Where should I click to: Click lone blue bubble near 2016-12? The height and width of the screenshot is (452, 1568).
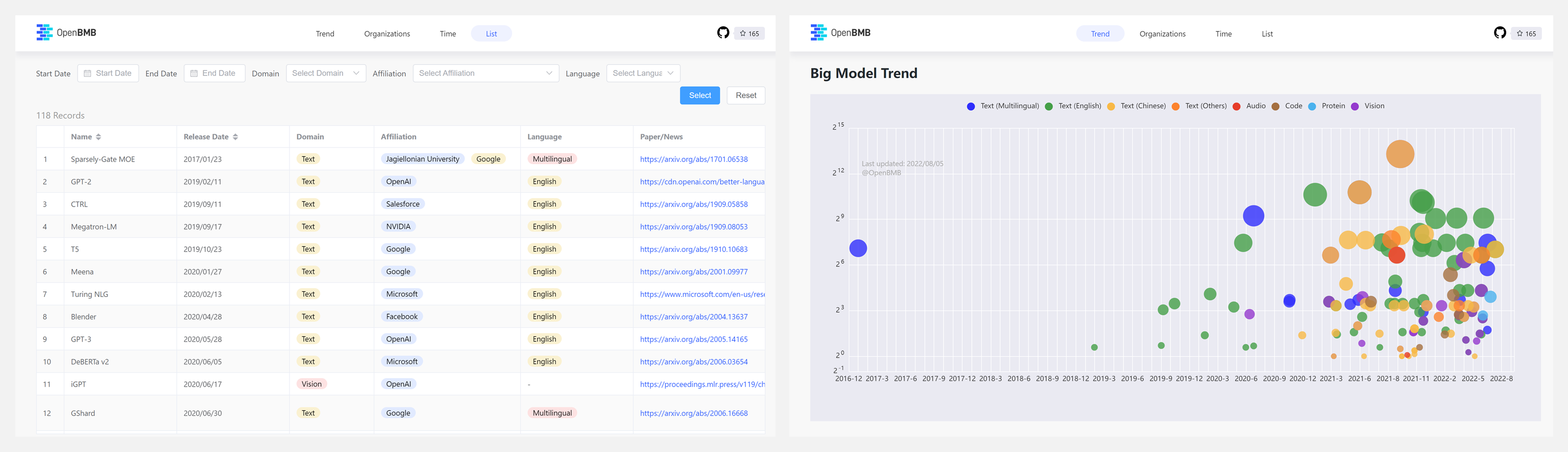click(858, 248)
